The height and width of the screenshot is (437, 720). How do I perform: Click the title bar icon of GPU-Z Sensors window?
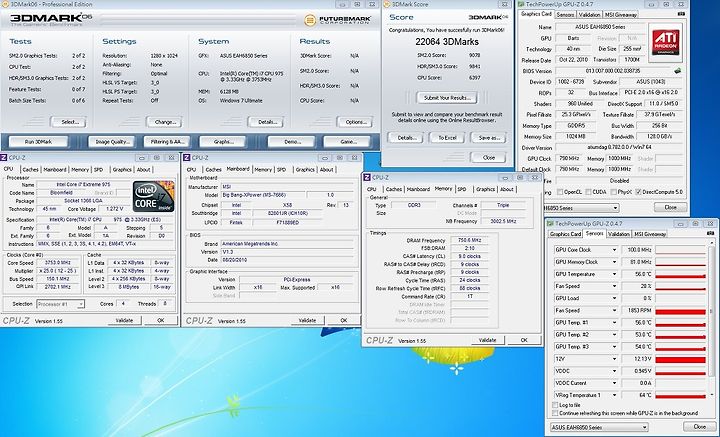point(550,224)
